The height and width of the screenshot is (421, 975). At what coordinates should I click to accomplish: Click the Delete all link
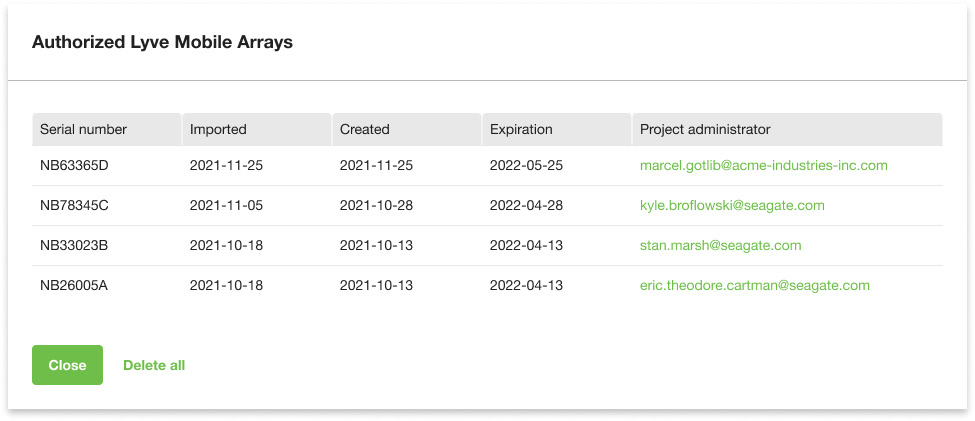coord(154,365)
